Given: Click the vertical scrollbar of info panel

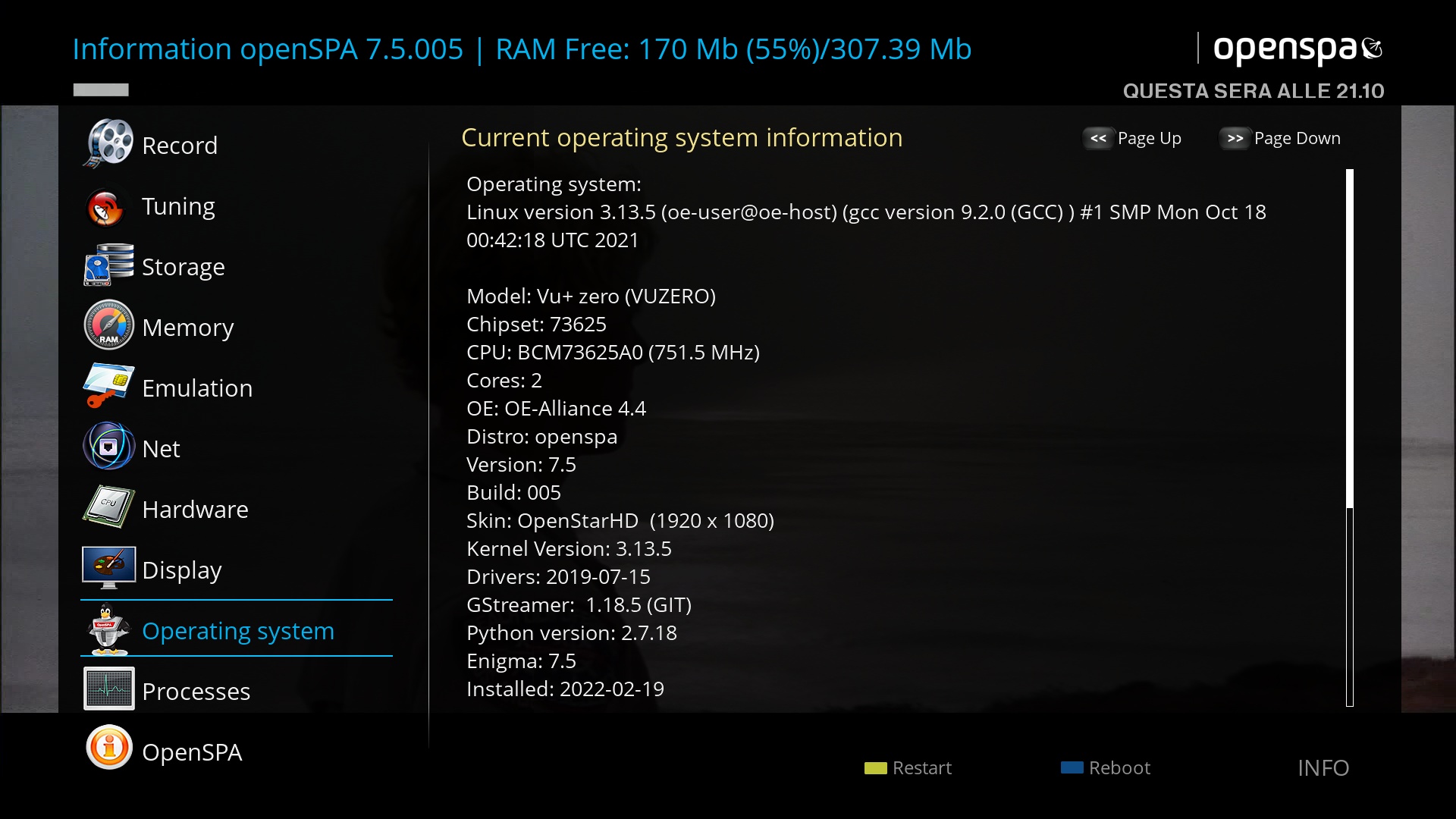Looking at the screenshot, I should [x=1350, y=438].
